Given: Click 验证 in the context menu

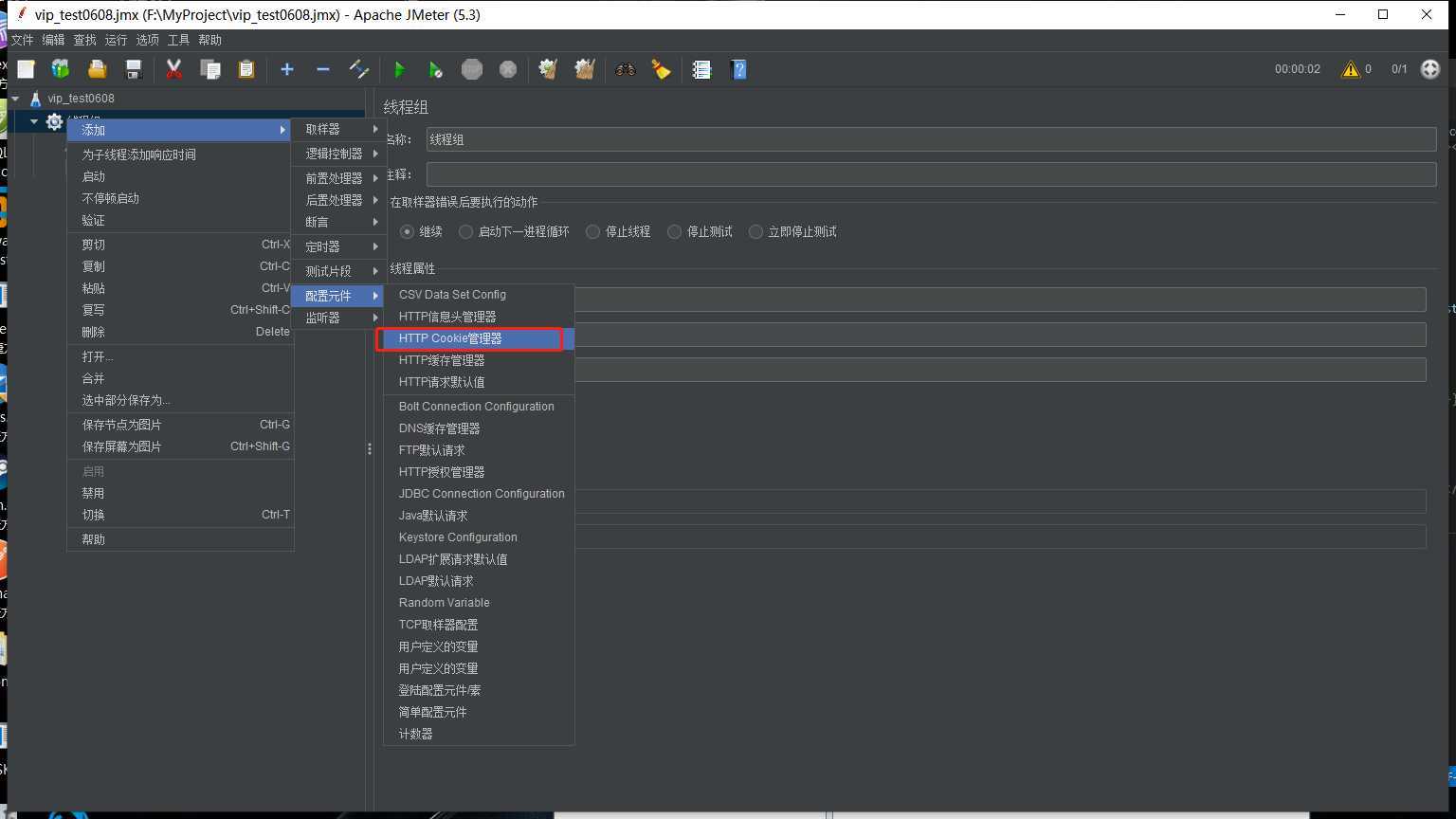Looking at the screenshot, I should [180, 220].
